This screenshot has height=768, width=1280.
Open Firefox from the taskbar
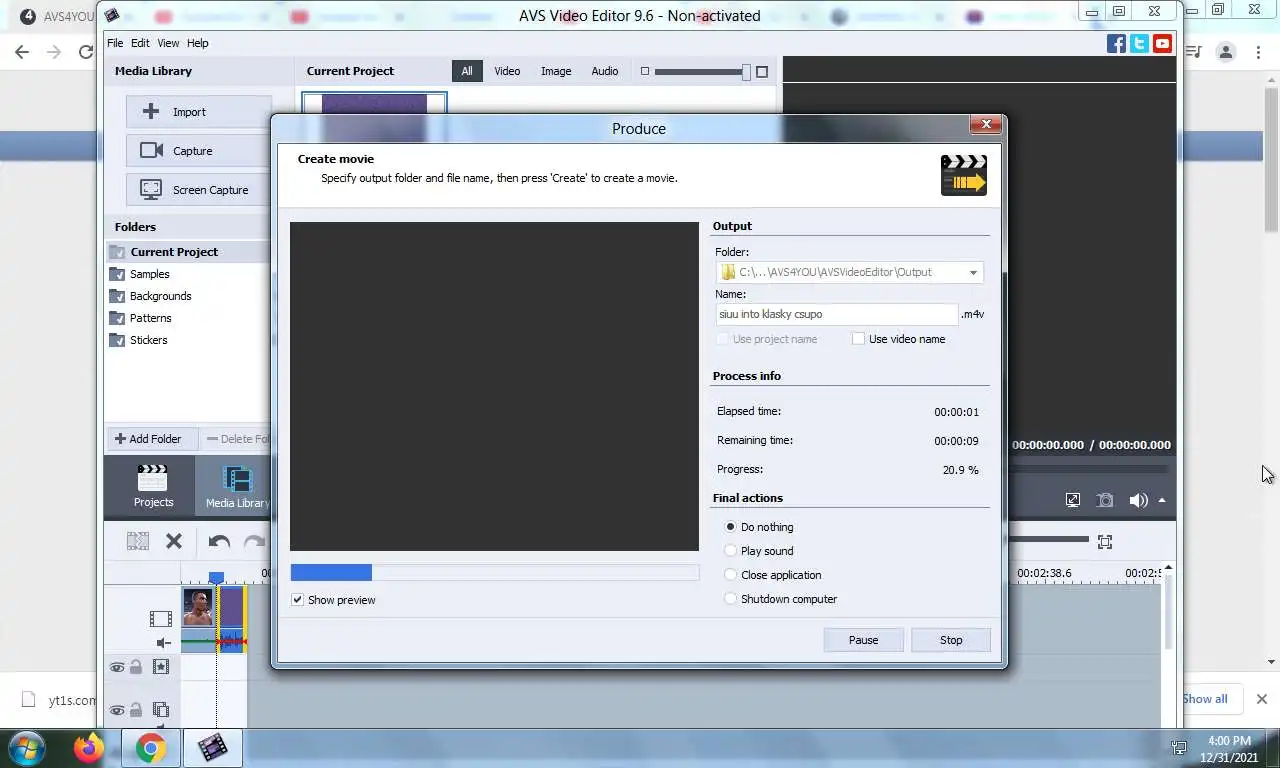click(89, 747)
